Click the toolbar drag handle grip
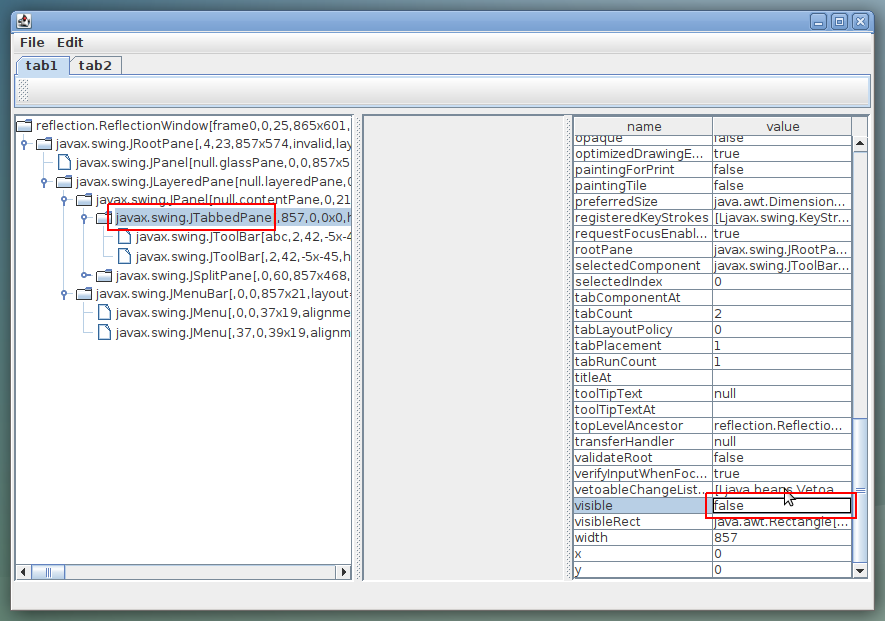The height and width of the screenshot is (621, 885). 23,91
